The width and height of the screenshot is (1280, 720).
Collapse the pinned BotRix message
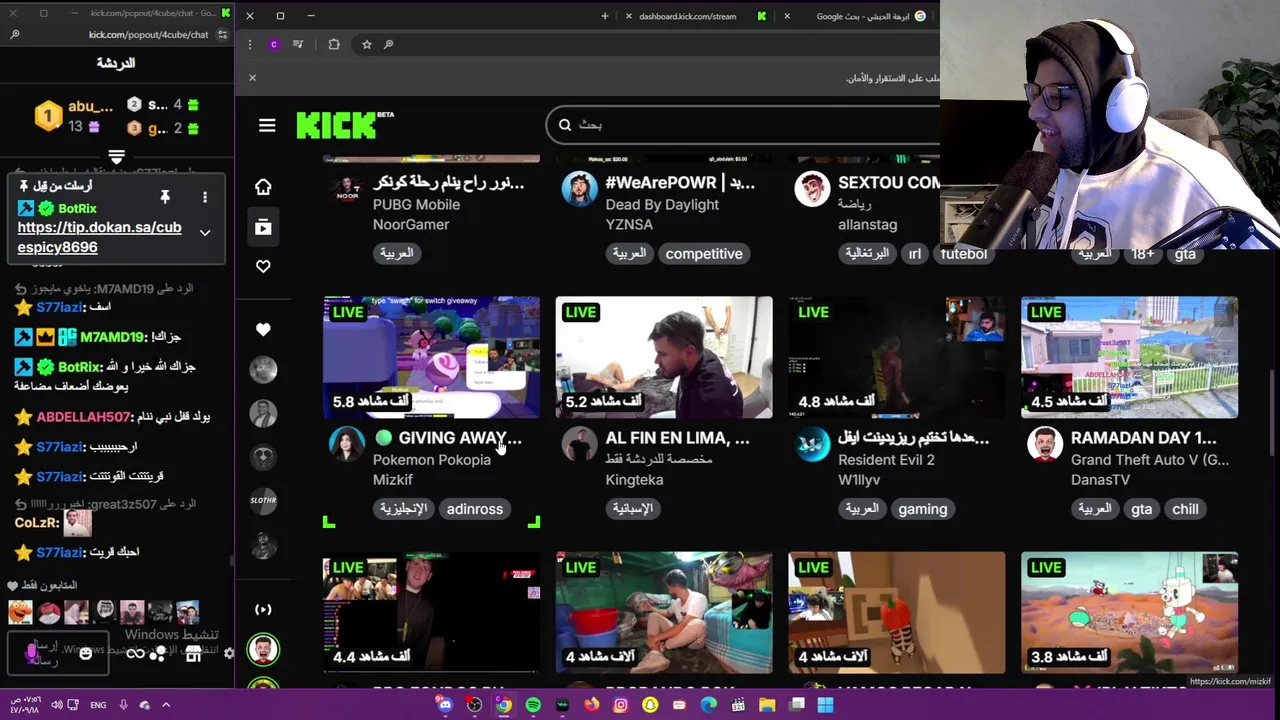[x=204, y=233]
